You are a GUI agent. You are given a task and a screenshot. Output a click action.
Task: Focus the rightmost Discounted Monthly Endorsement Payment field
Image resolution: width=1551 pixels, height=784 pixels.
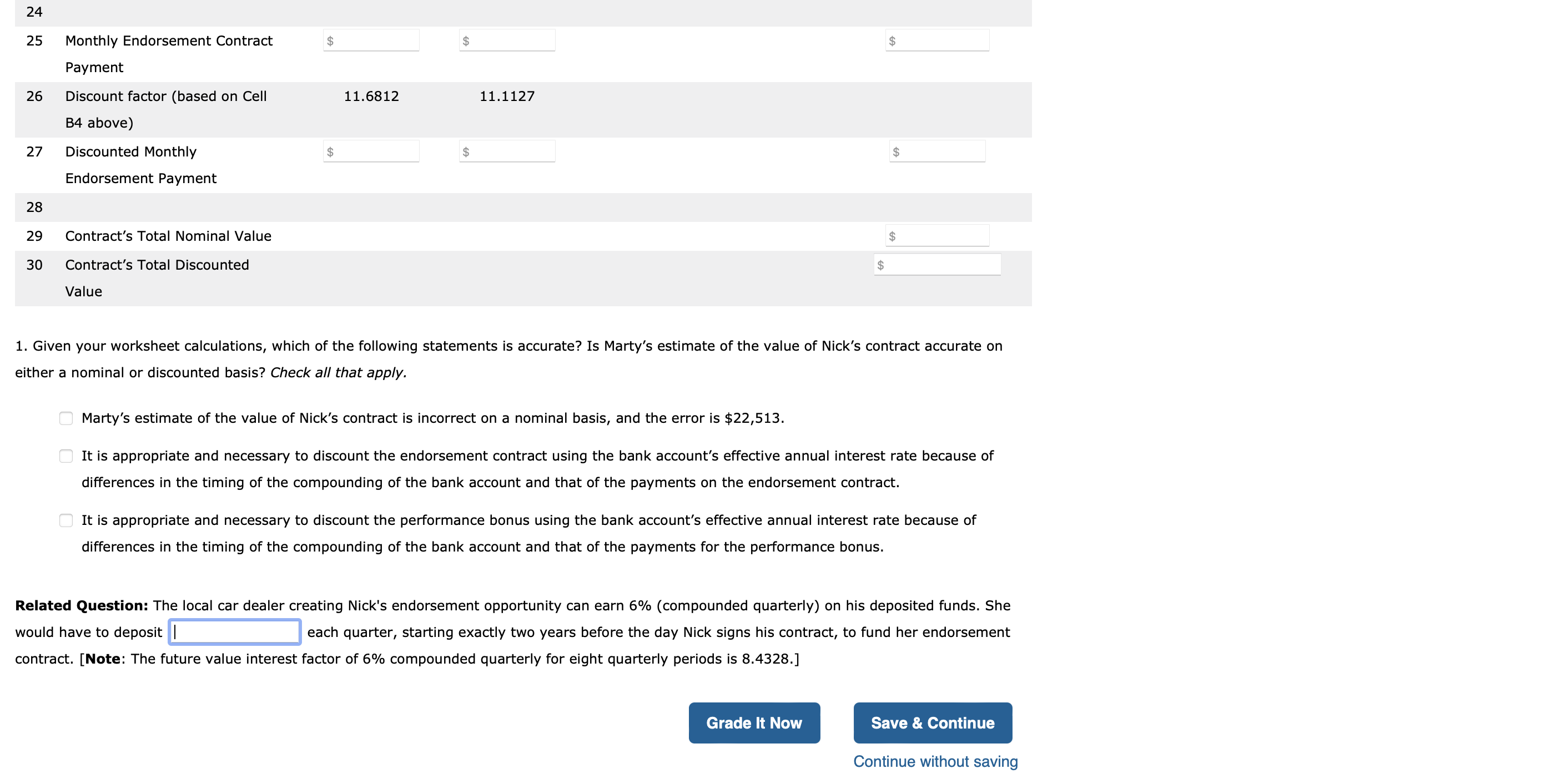pyautogui.click(x=937, y=150)
